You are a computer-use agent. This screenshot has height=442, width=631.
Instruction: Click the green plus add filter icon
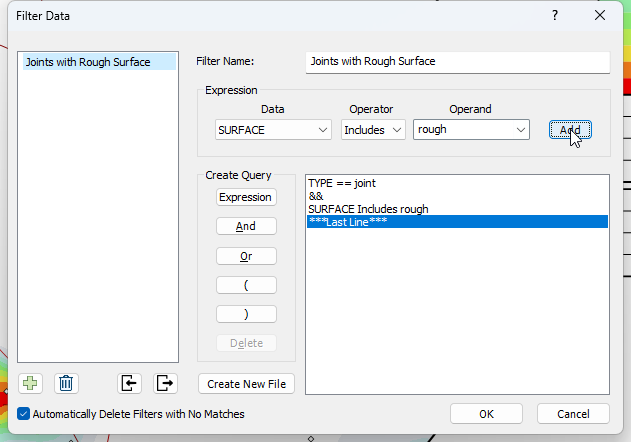click(x=30, y=383)
